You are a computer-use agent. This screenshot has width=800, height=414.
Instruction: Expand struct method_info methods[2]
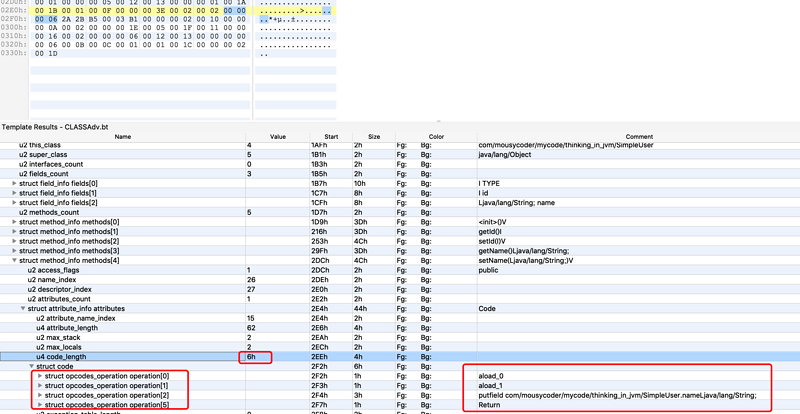(14, 241)
